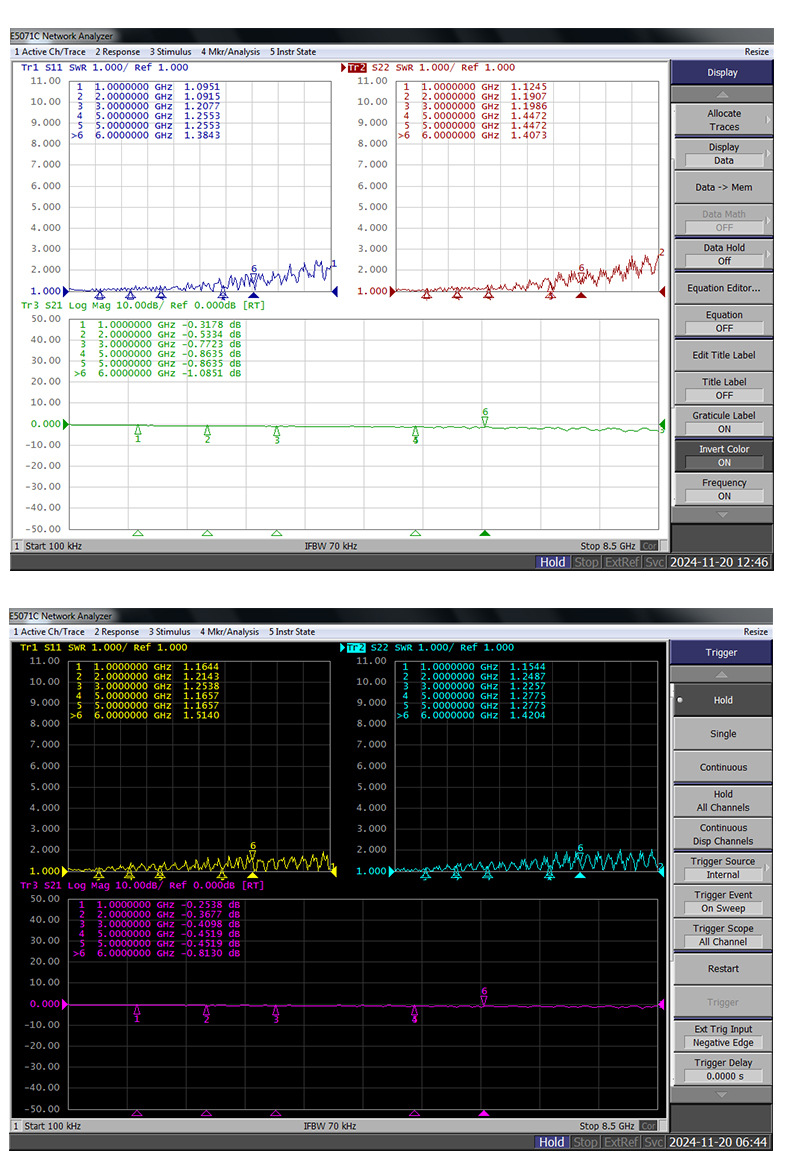
Task: Select marker 6 on the magenta S21 trace
Action: [x=484, y=997]
